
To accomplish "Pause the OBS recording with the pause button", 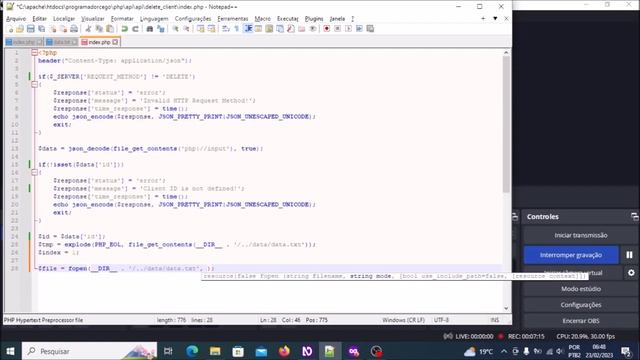I will point(629,255).
